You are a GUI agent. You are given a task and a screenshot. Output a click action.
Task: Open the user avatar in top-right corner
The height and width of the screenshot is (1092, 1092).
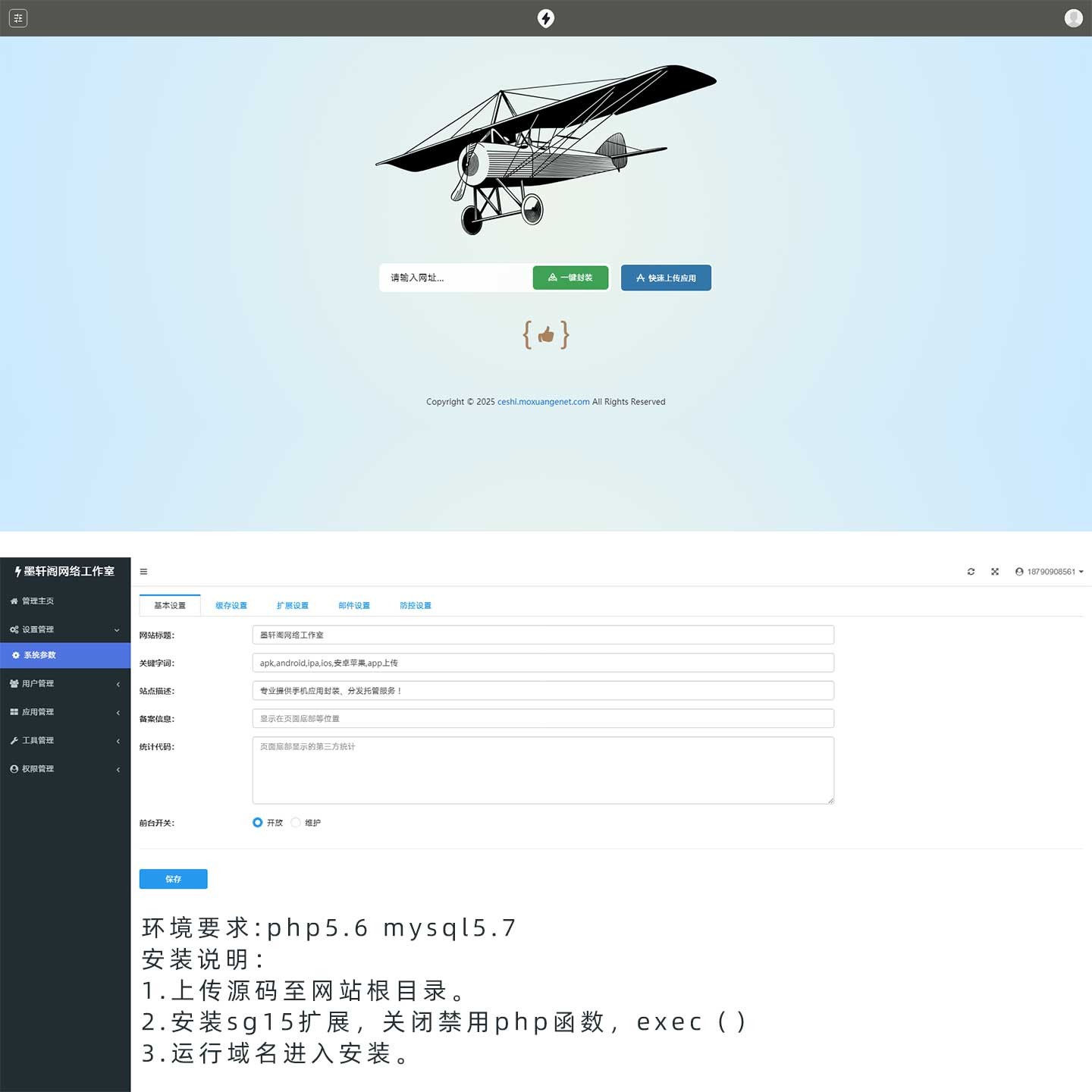tap(1073, 18)
